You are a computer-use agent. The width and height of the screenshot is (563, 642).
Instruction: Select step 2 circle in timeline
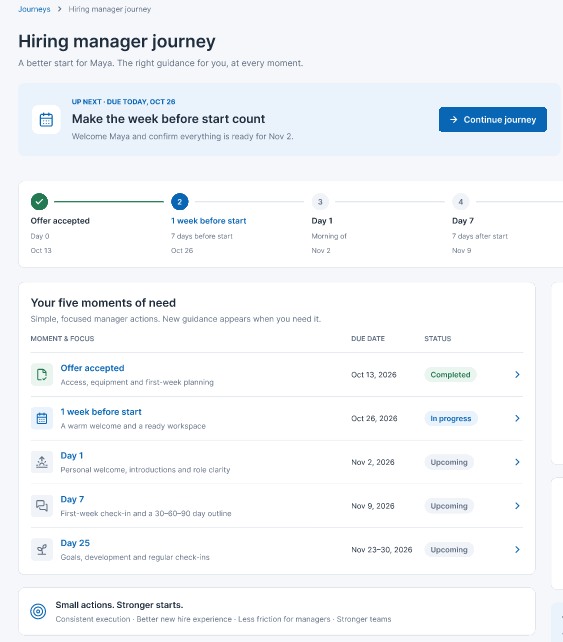pos(179,201)
